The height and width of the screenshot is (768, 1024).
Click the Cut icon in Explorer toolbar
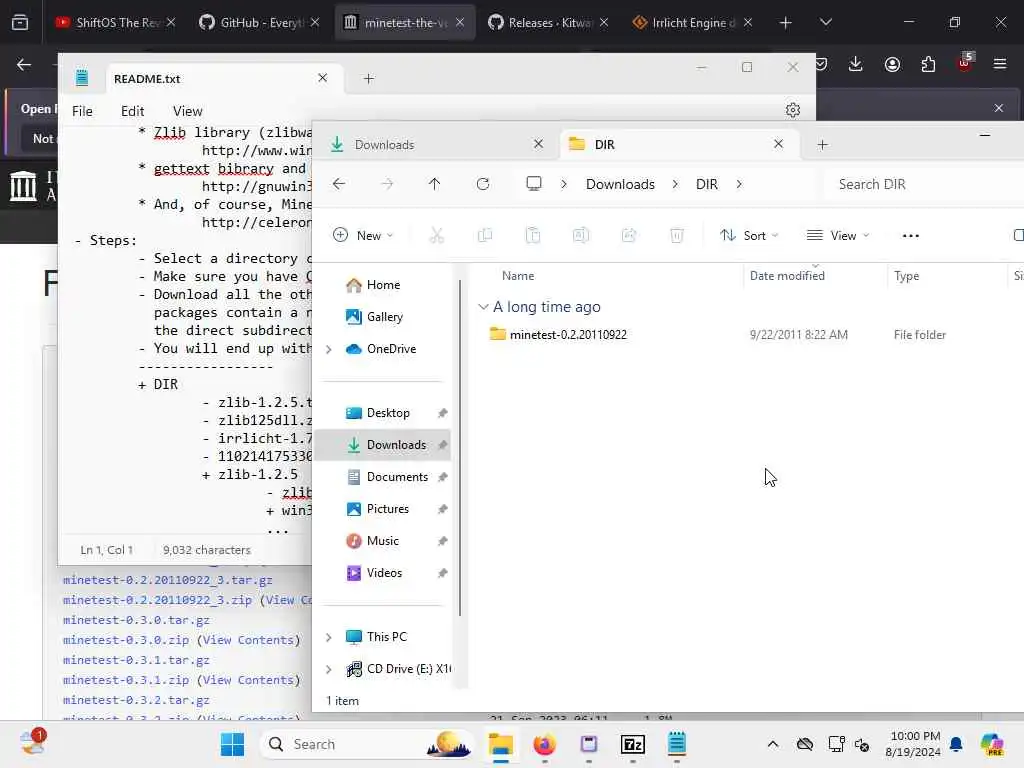pos(436,235)
